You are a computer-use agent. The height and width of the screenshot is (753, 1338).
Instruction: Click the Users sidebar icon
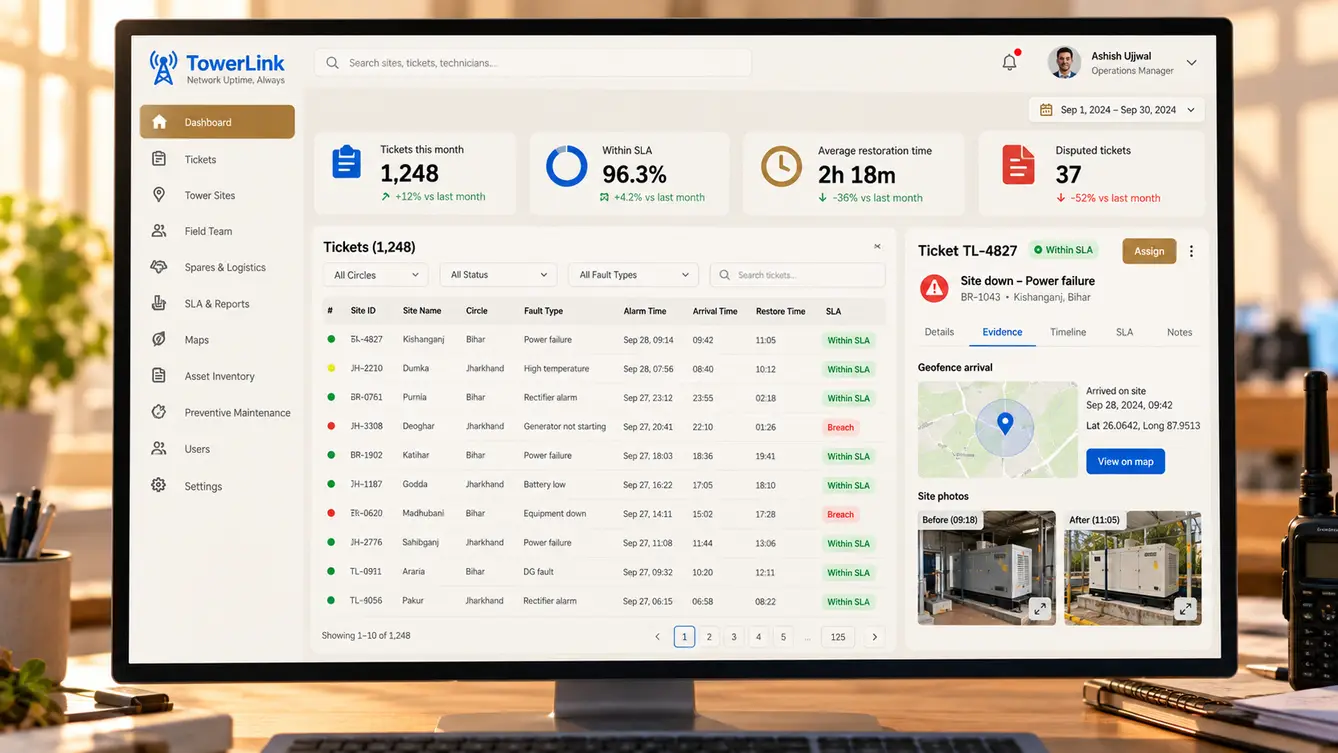[x=159, y=449]
